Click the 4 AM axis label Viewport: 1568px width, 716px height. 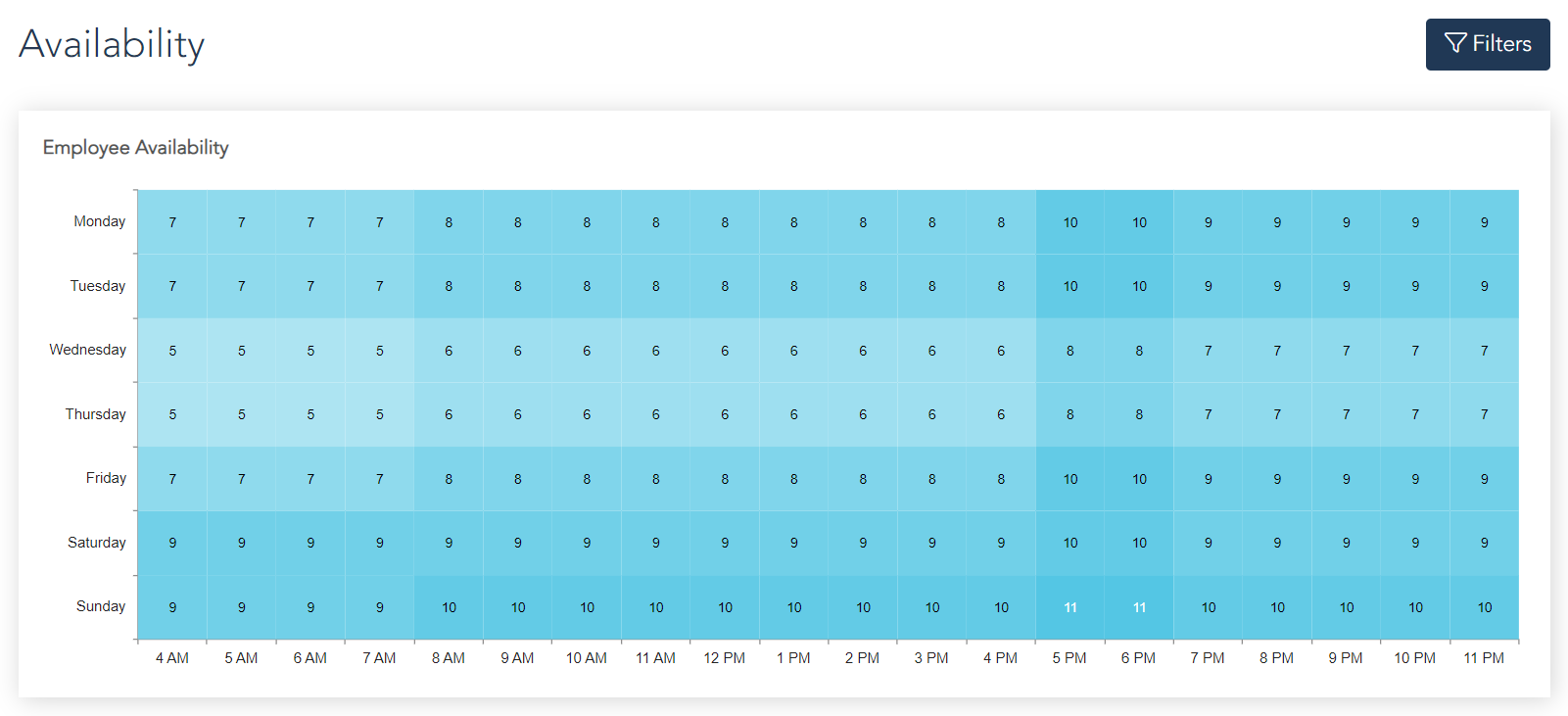(172, 658)
